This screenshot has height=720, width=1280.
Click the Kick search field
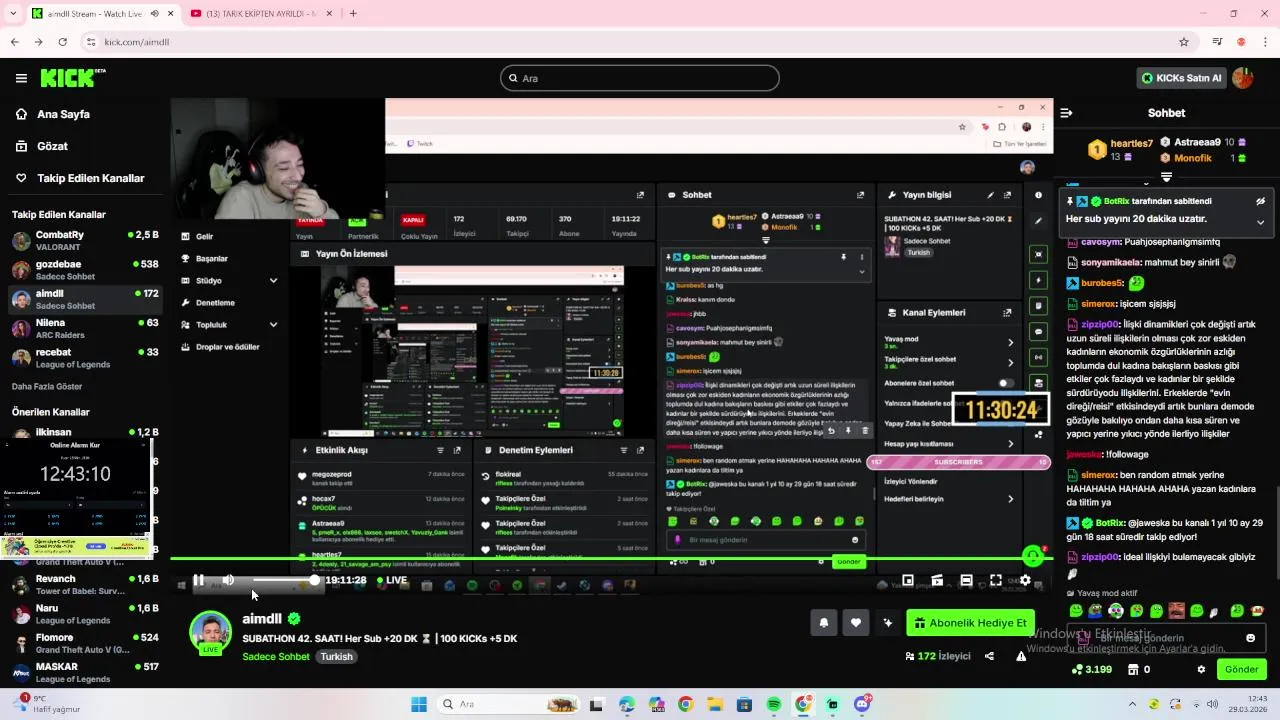(x=640, y=78)
